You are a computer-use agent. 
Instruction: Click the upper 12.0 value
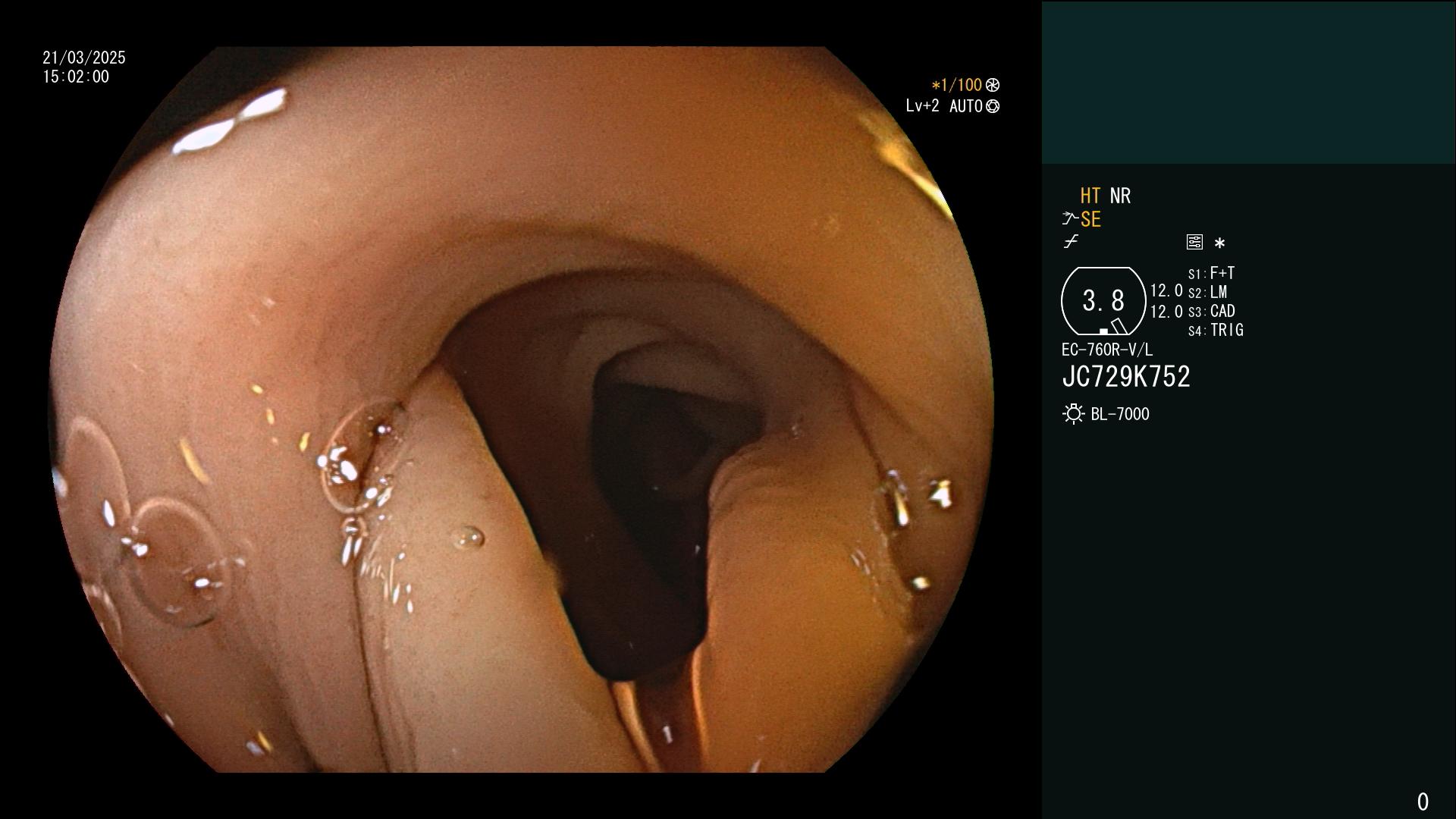(x=1166, y=291)
